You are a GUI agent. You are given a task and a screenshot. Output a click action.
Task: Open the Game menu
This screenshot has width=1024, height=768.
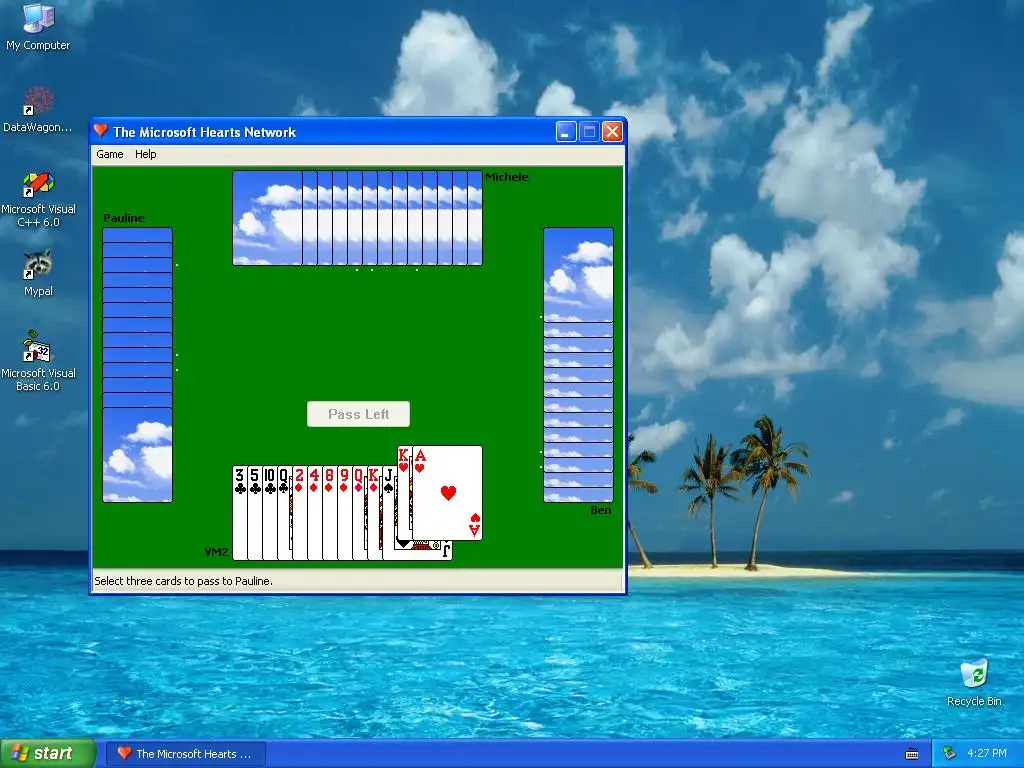(x=110, y=154)
